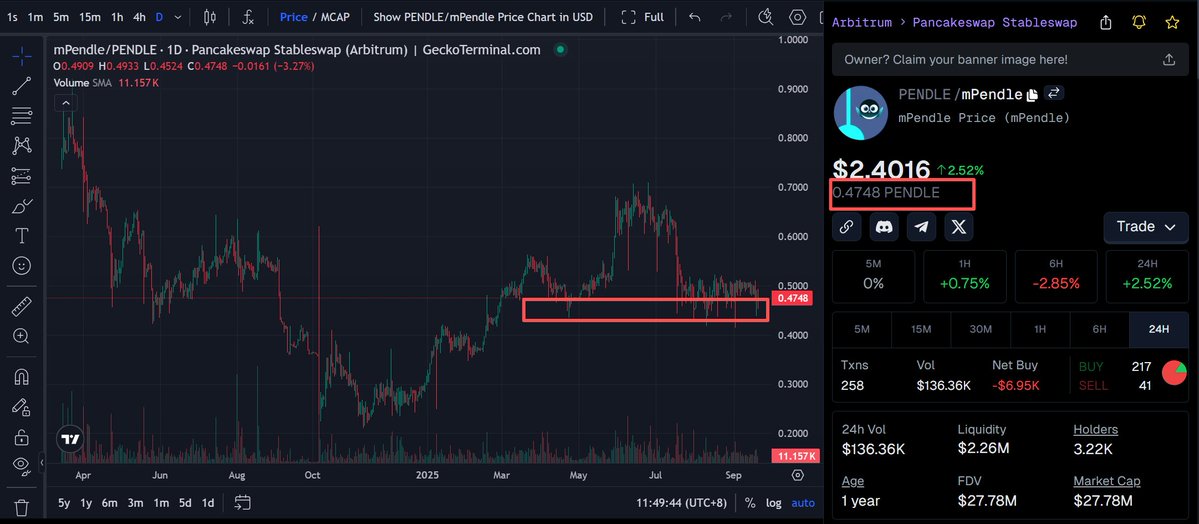Viewport: 1199px width, 524px height.
Task: Select the 1H stats tab
Action: pyautogui.click(x=1040, y=329)
